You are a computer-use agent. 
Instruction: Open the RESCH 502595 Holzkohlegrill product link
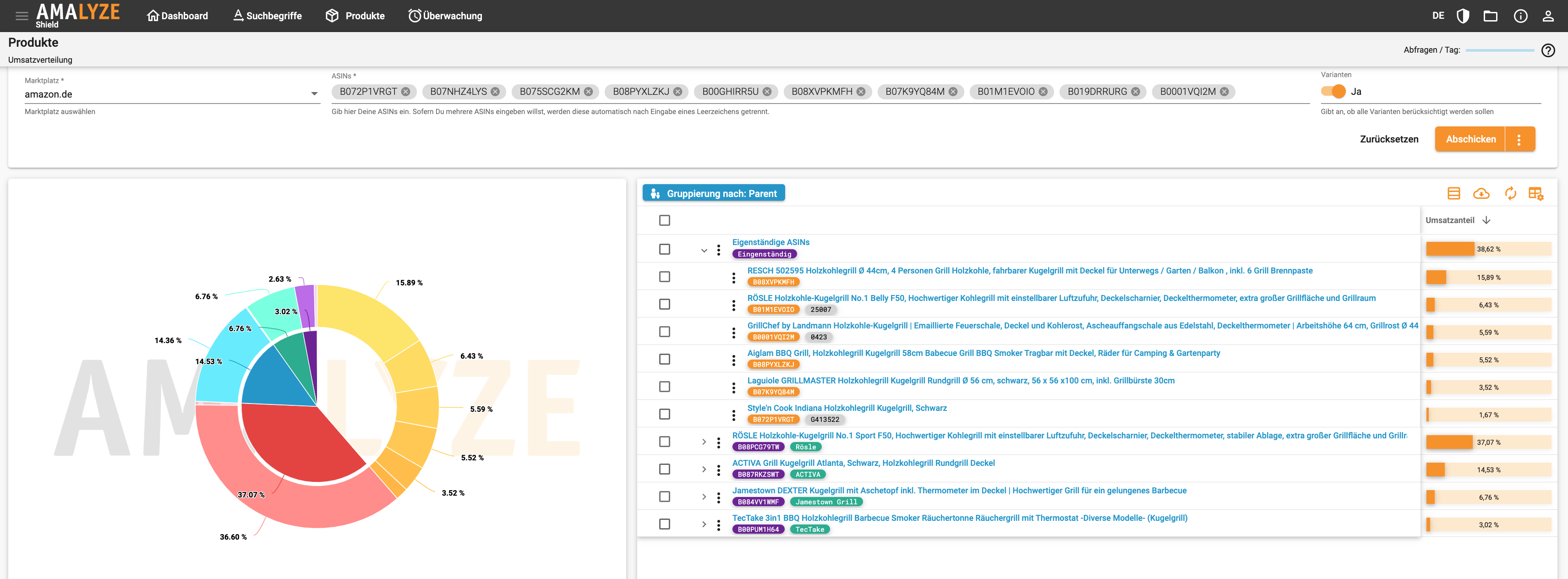pyautogui.click(x=1029, y=271)
